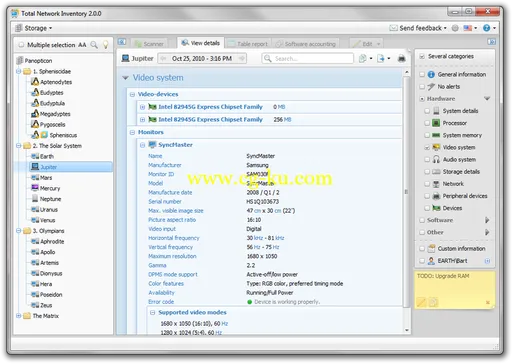512x364 pixels.
Task: Check the System details checkbox
Action: 427,111
